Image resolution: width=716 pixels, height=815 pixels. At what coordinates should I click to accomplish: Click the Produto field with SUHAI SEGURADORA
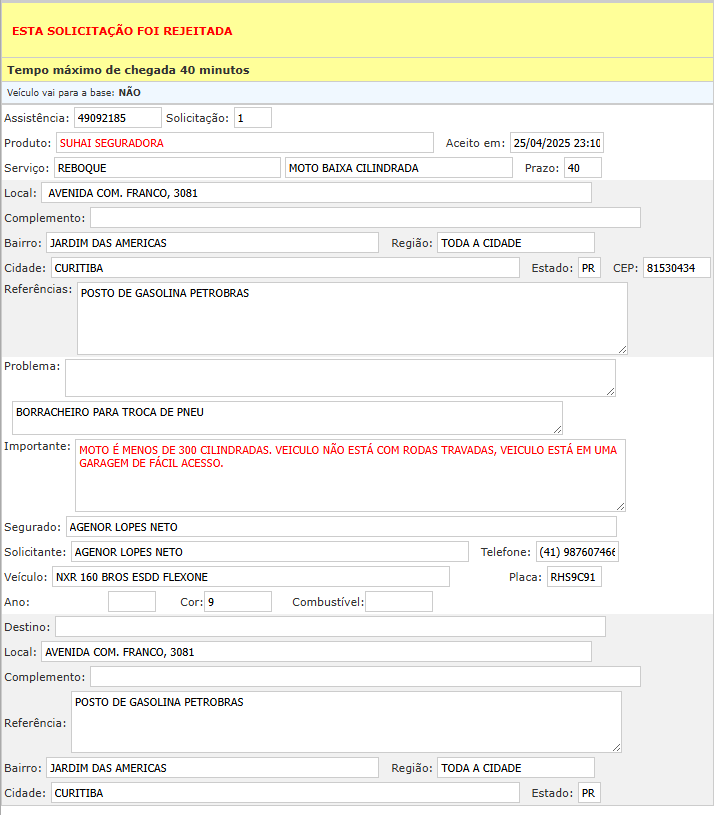coord(244,143)
